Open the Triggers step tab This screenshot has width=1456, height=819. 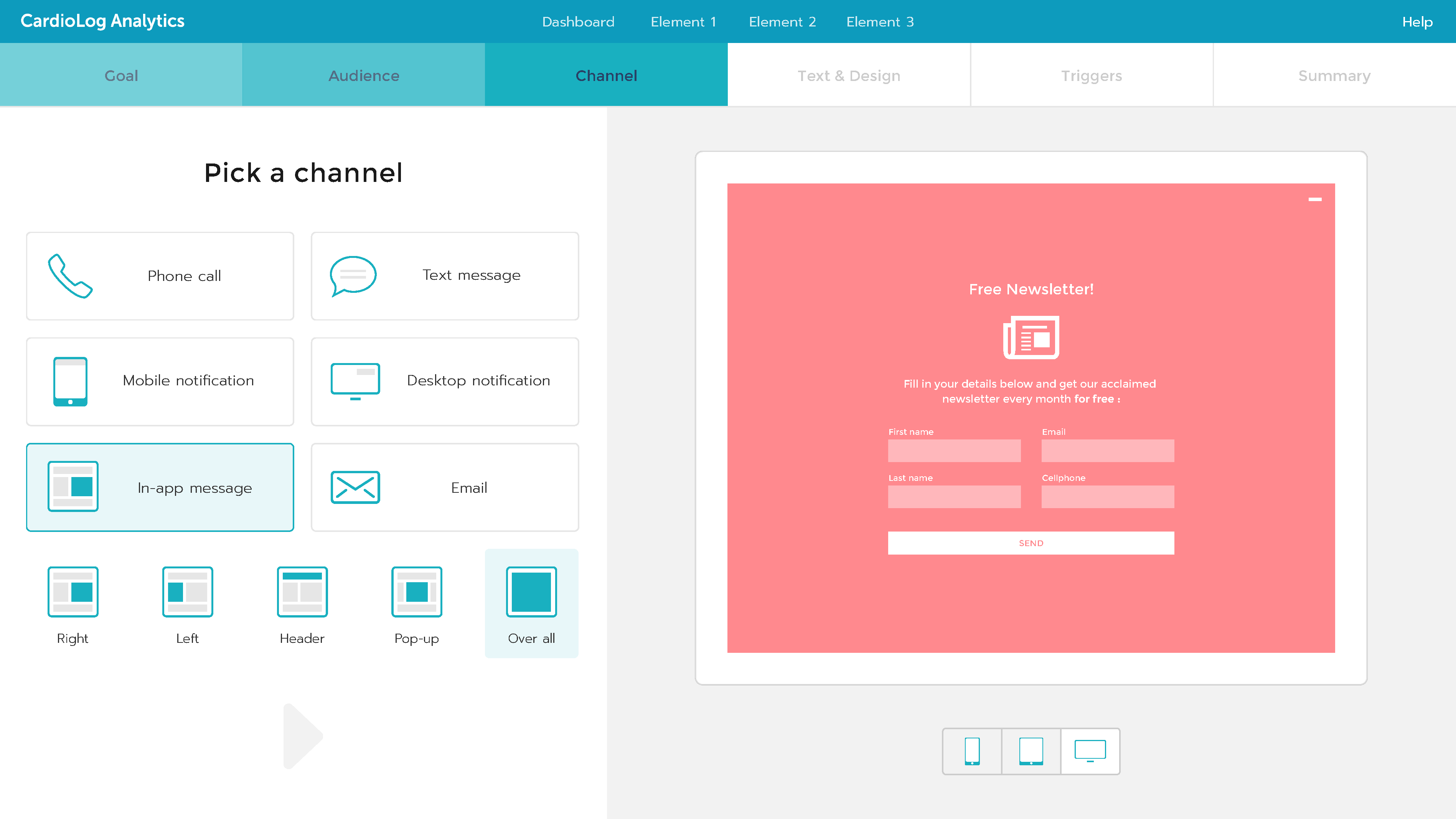click(1092, 74)
